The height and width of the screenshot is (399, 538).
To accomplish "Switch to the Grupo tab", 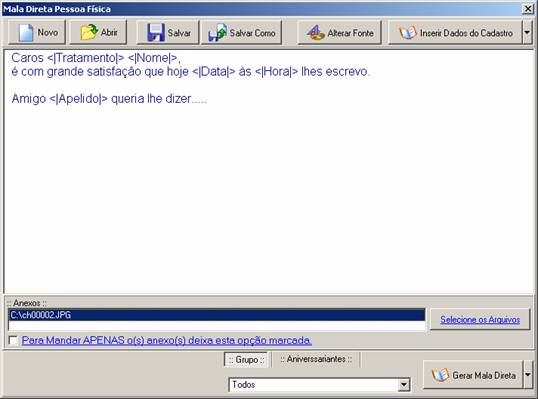I will coord(246,360).
